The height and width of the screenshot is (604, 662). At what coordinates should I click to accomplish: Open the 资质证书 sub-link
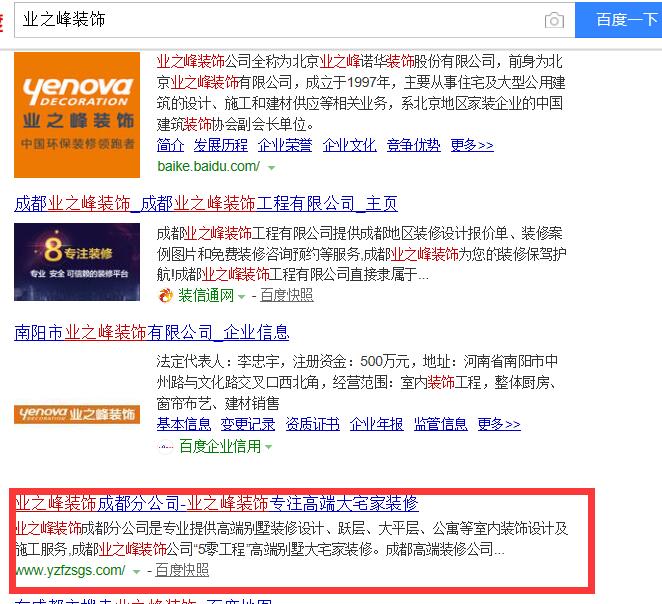point(312,424)
